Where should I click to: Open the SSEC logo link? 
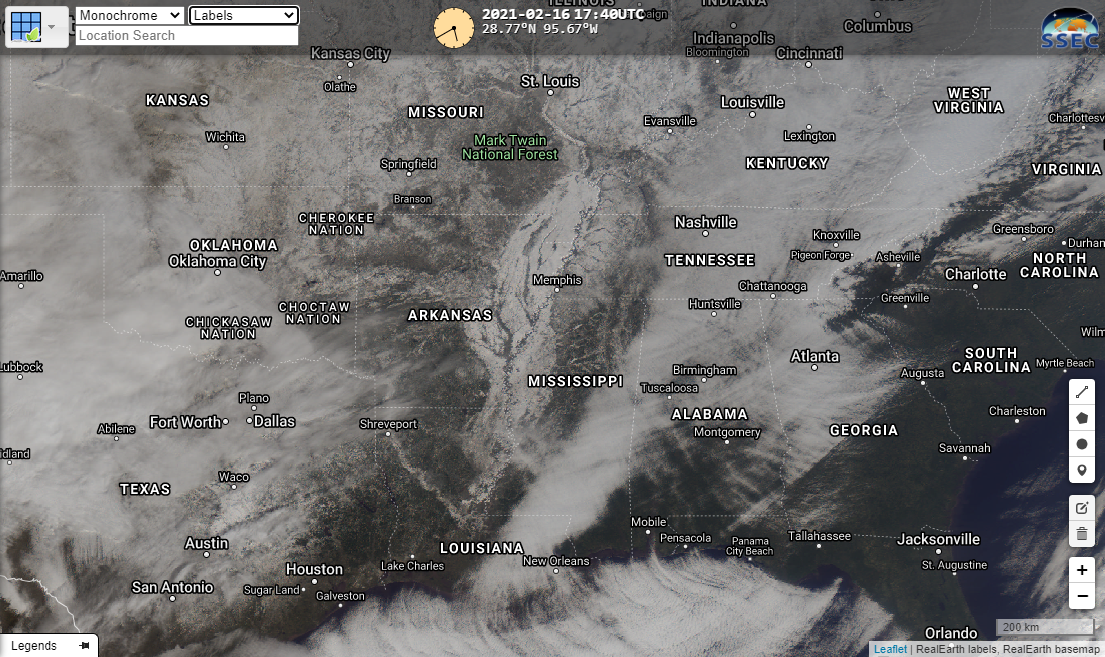[x=1069, y=29]
